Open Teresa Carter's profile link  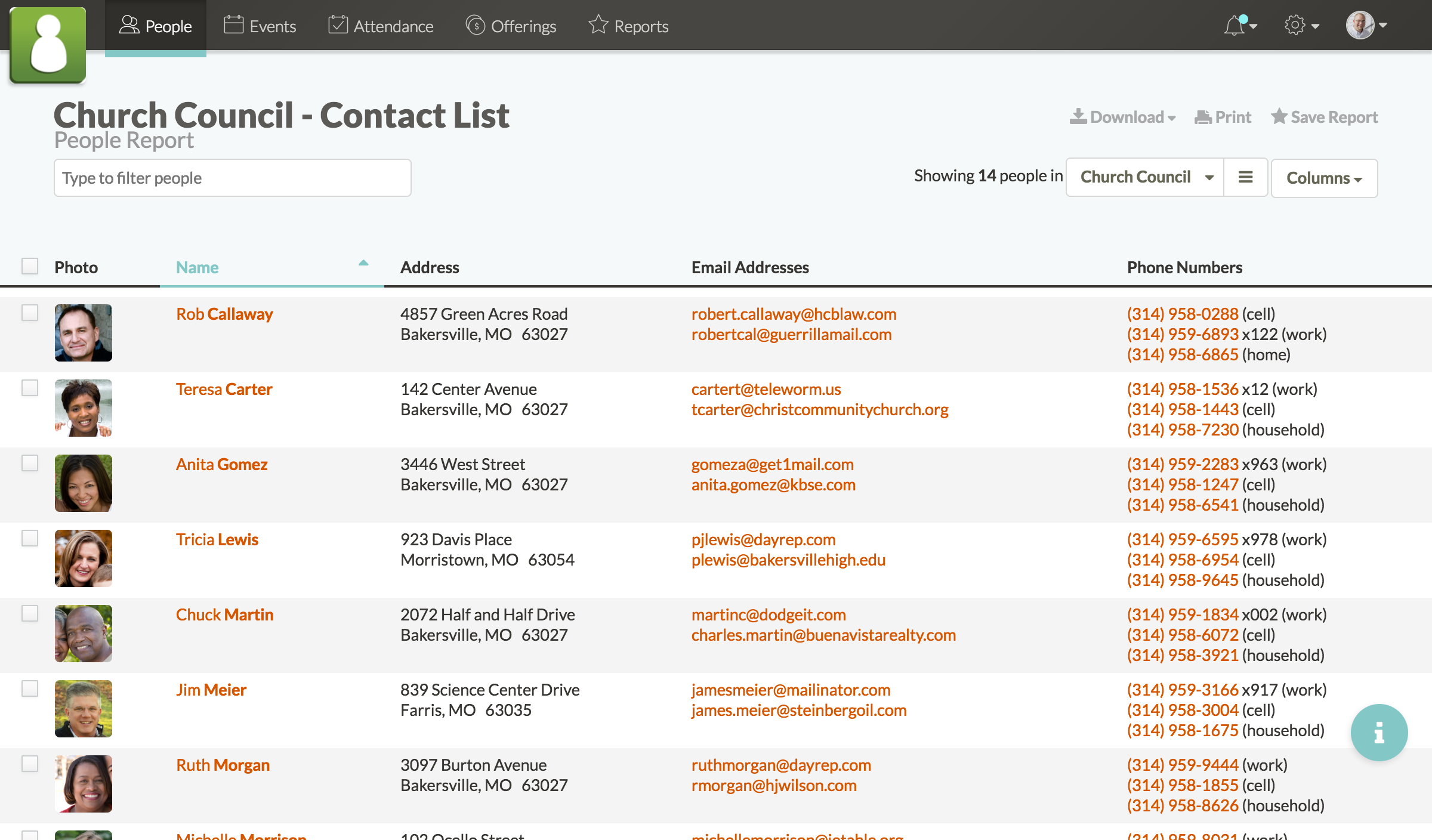pyautogui.click(x=224, y=389)
